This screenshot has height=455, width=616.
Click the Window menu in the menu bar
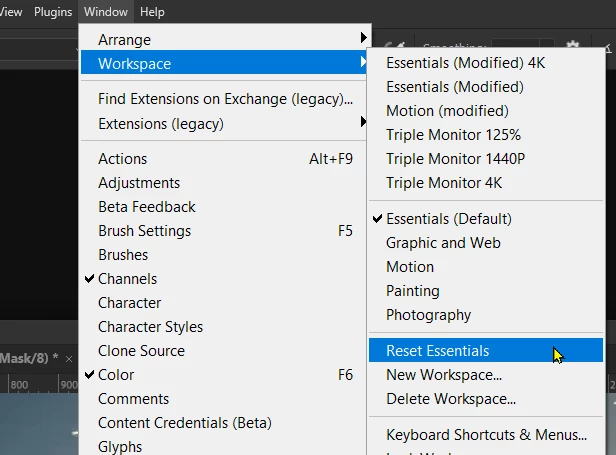click(106, 12)
